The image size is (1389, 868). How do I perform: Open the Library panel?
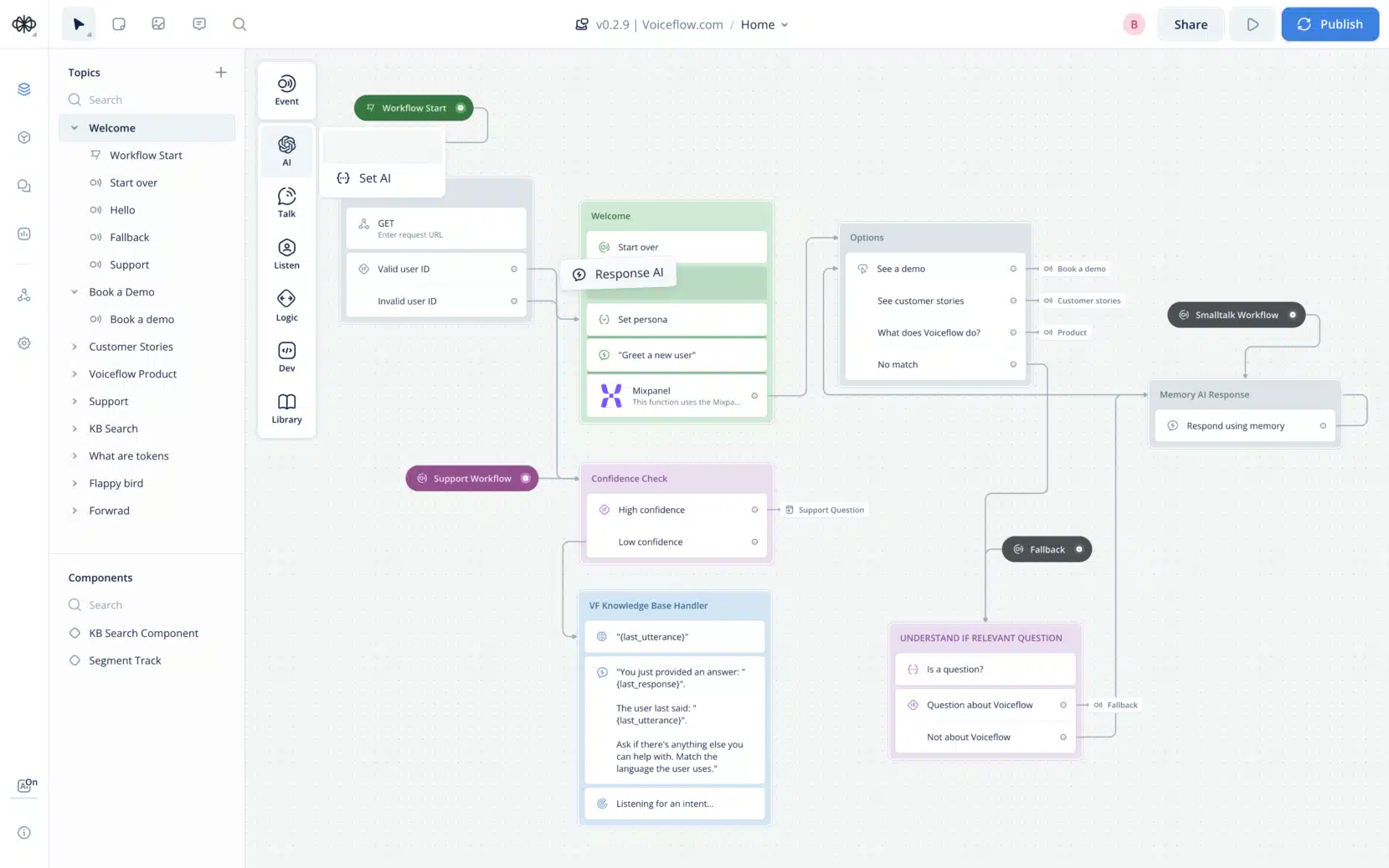pyautogui.click(x=286, y=408)
